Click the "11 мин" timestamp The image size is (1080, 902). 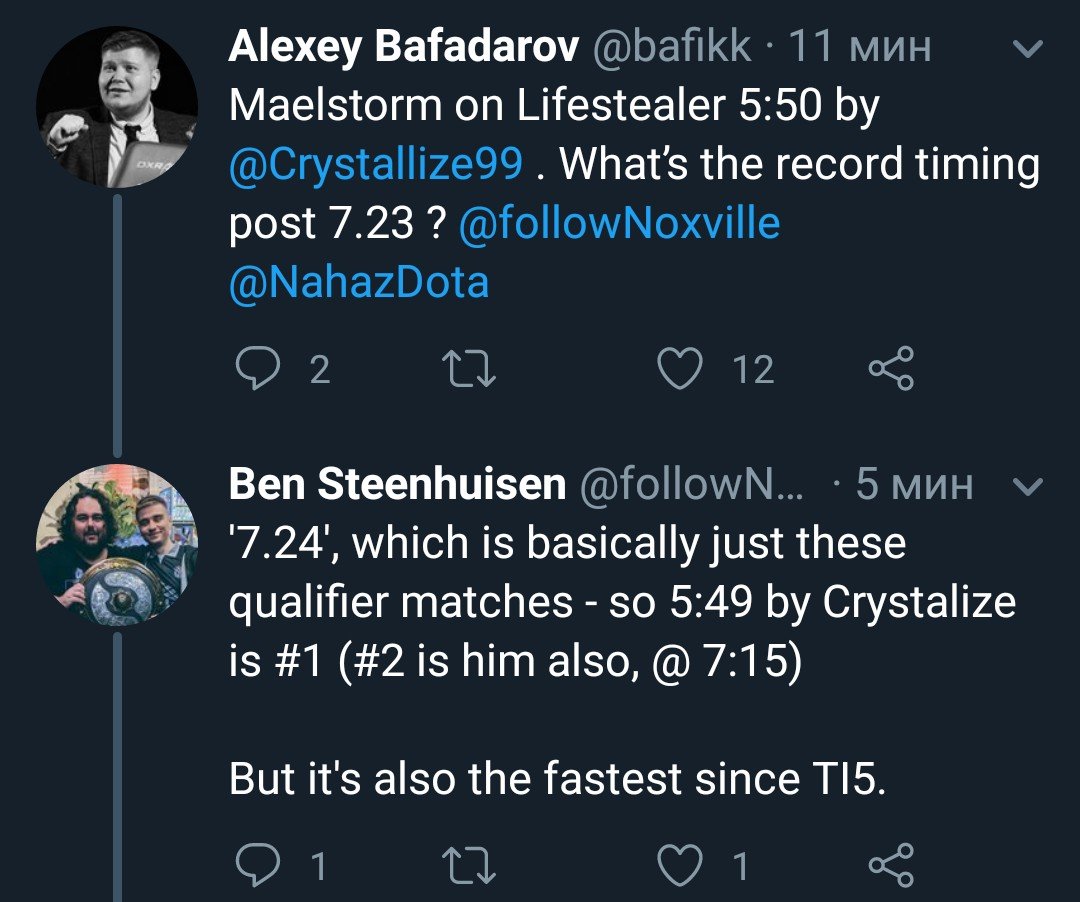[x=860, y=47]
